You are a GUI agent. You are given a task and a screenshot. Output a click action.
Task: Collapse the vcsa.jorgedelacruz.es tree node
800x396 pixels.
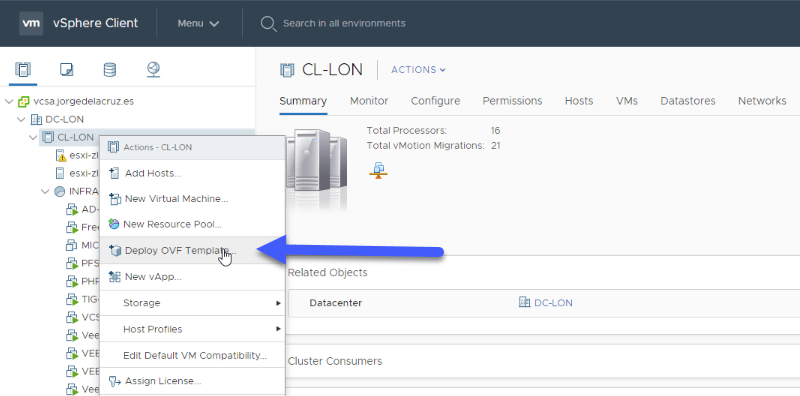(x=9, y=101)
